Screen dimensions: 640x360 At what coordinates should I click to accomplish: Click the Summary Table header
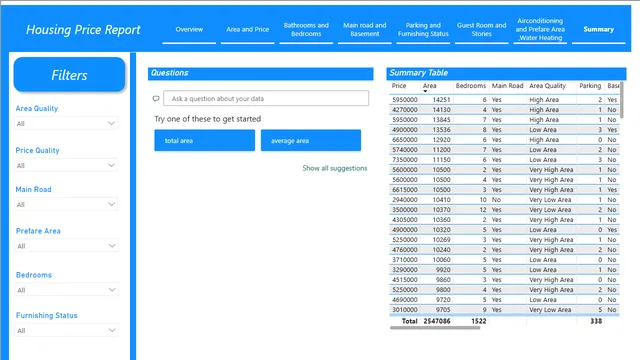(x=506, y=73)
